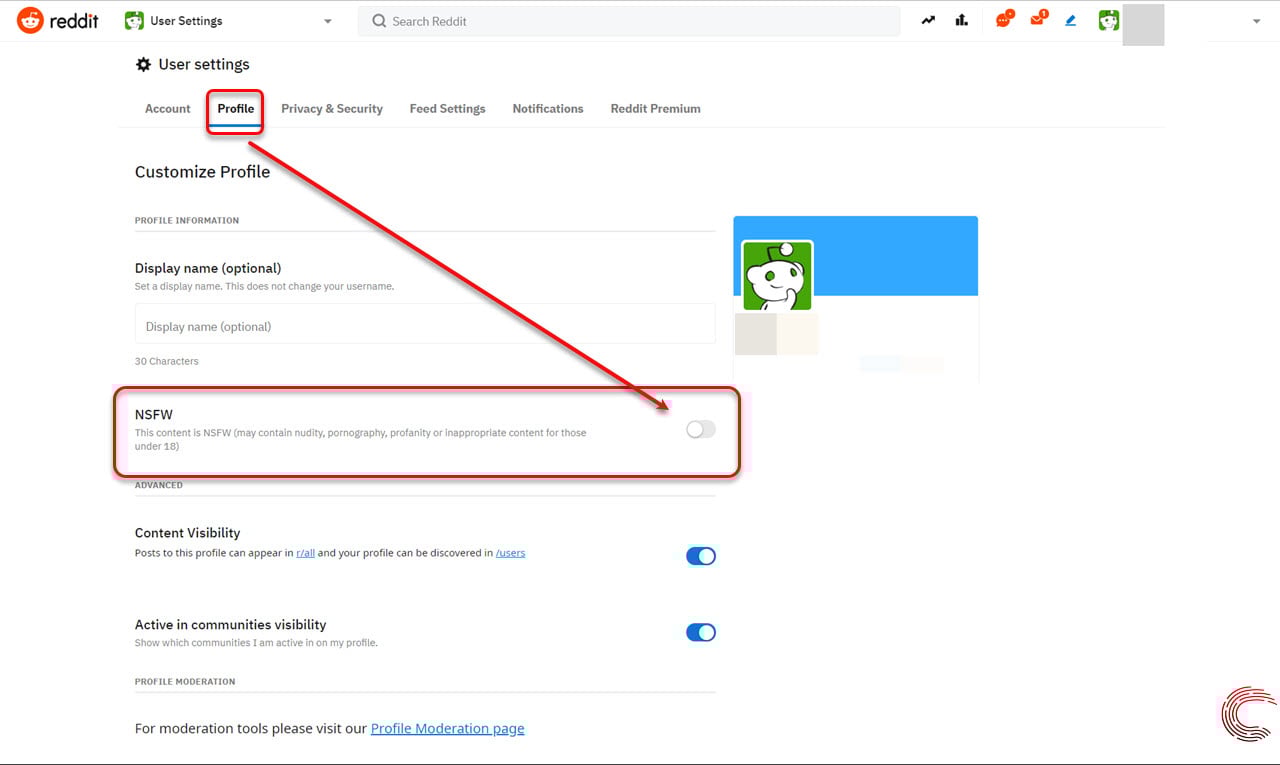
Task: Click the blue profile banner preview
Action: click(x=855, y=255)
